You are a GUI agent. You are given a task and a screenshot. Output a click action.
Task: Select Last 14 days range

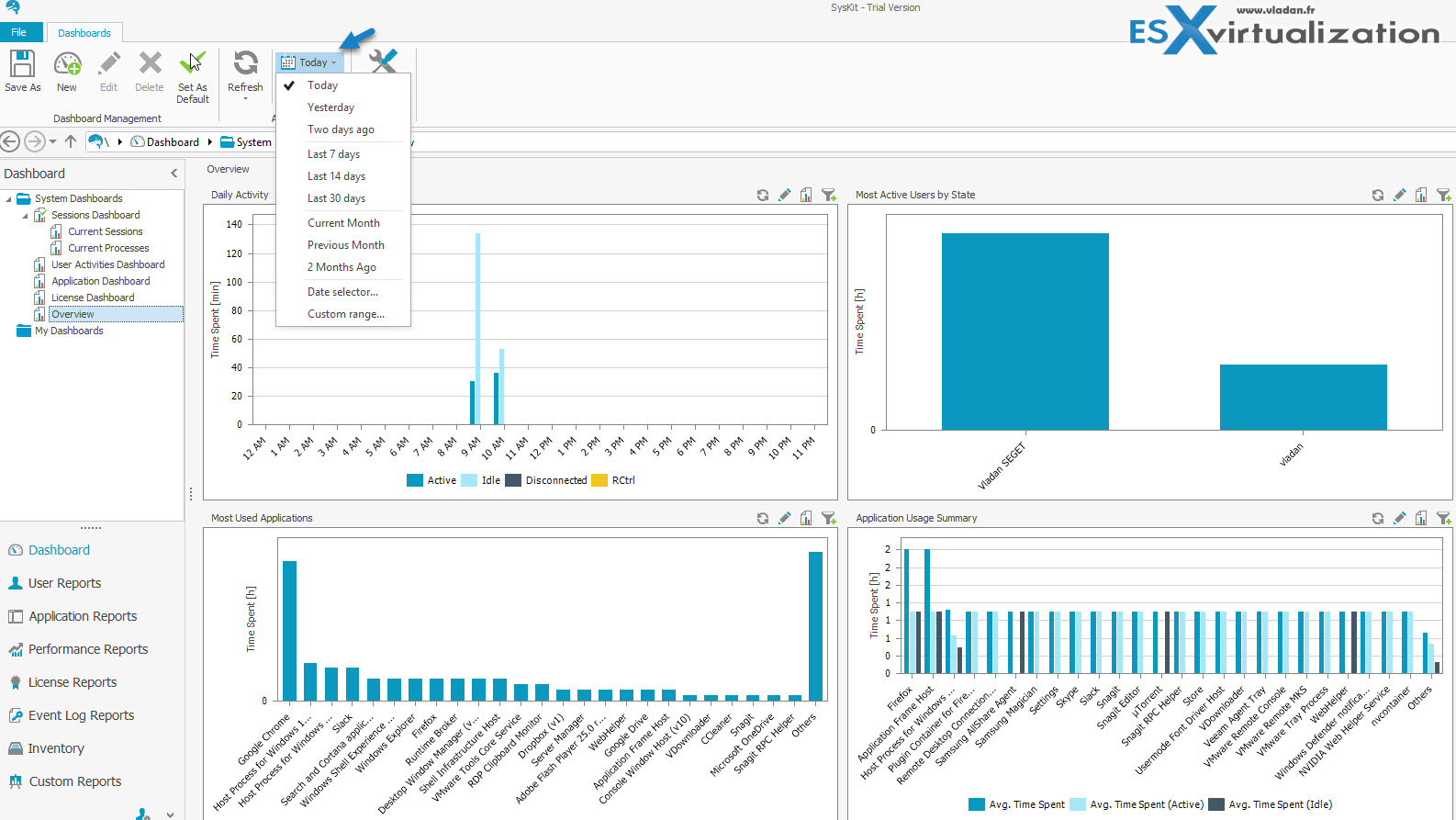coord(342,176)
